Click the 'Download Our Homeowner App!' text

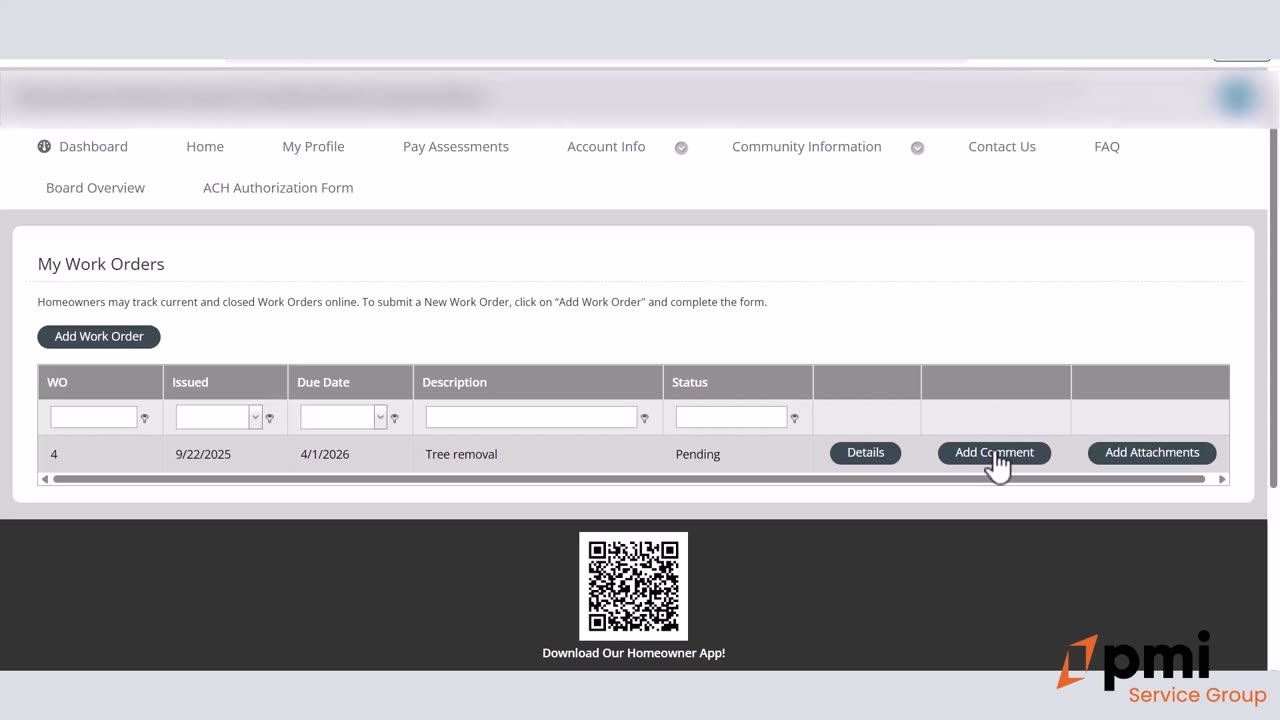coord(634,653)
